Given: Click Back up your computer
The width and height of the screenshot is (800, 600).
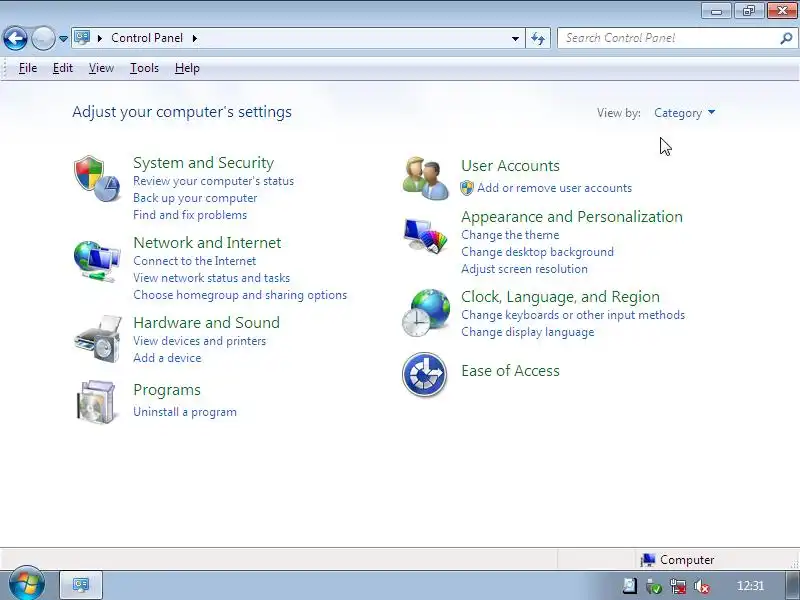Looking at the screenshot, I should click(195, 198).
